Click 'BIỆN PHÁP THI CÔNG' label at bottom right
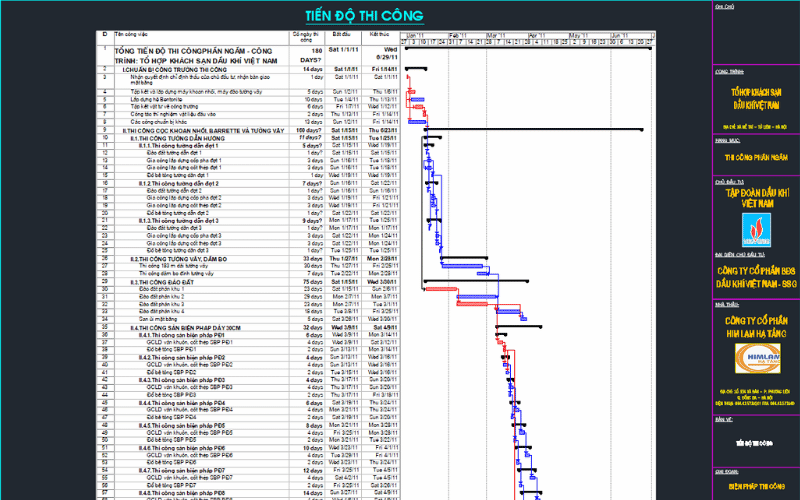Screen dimensions: 800x500 (x=756, y=486)
